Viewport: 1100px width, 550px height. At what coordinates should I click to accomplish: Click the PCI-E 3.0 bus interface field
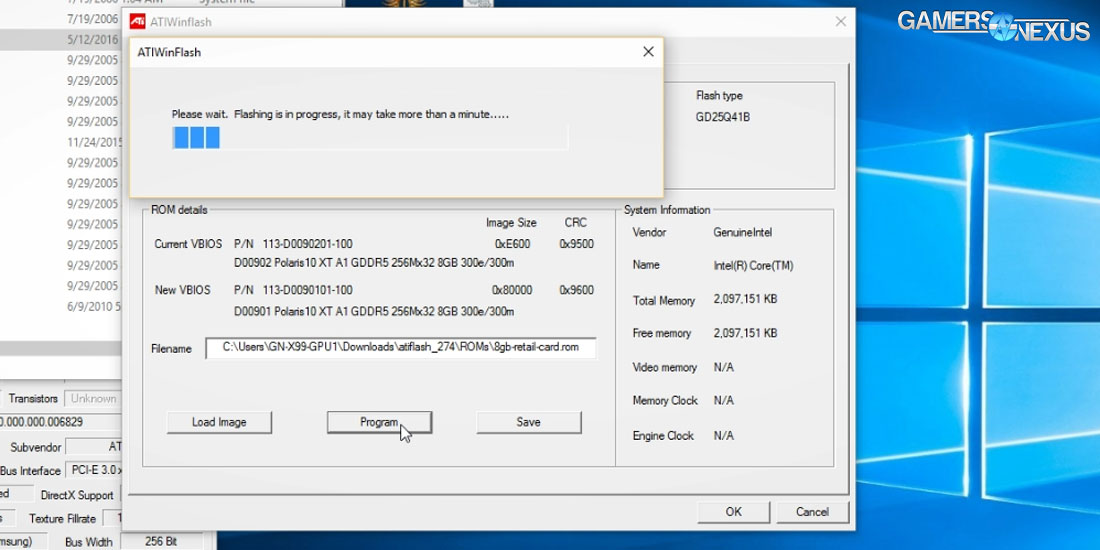pyautogui.click(x=94, y=470)
